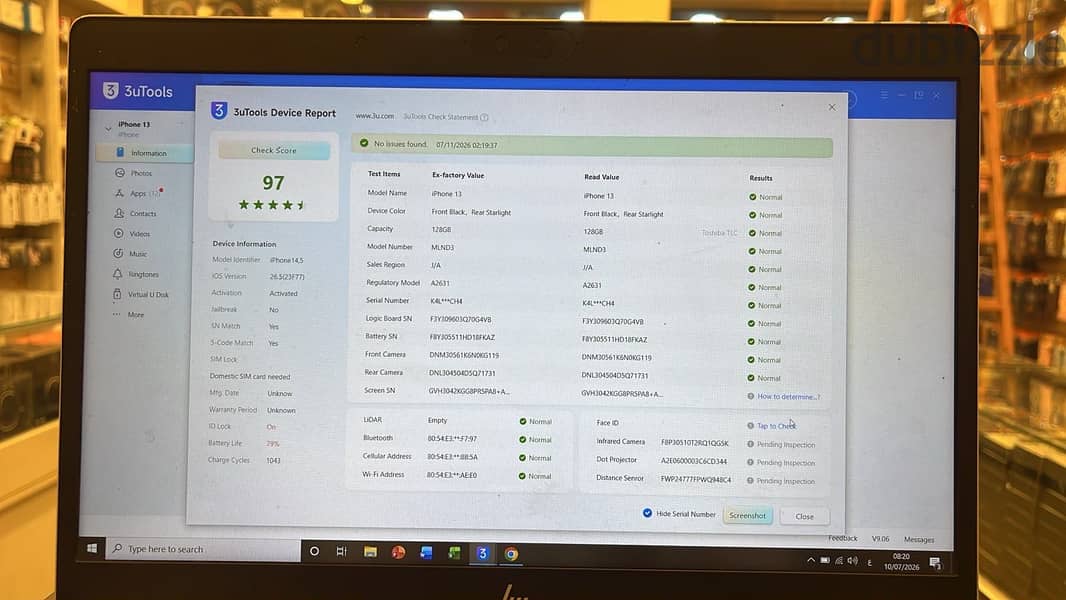1066x600 pixels.
Task: Open Photos in the 3uTools sidebar
Action: 141,173
